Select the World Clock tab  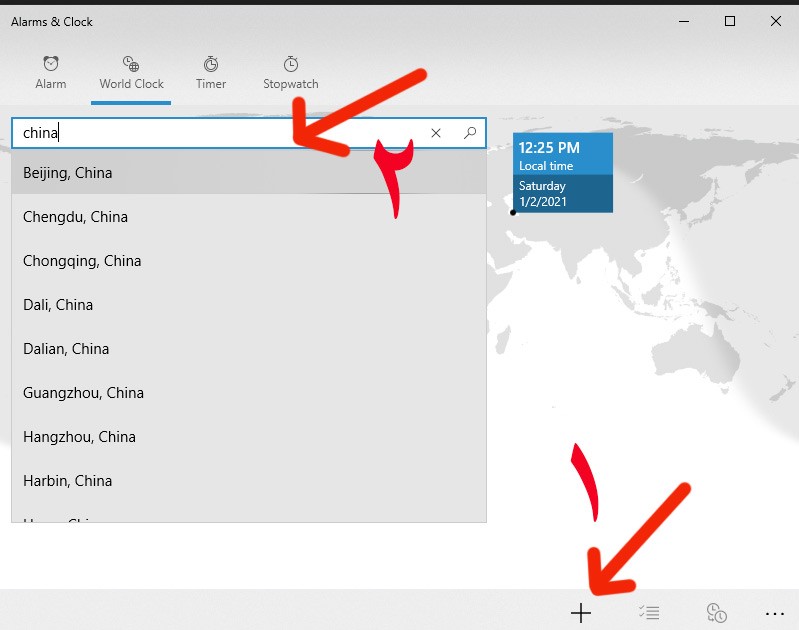[131, 73]
